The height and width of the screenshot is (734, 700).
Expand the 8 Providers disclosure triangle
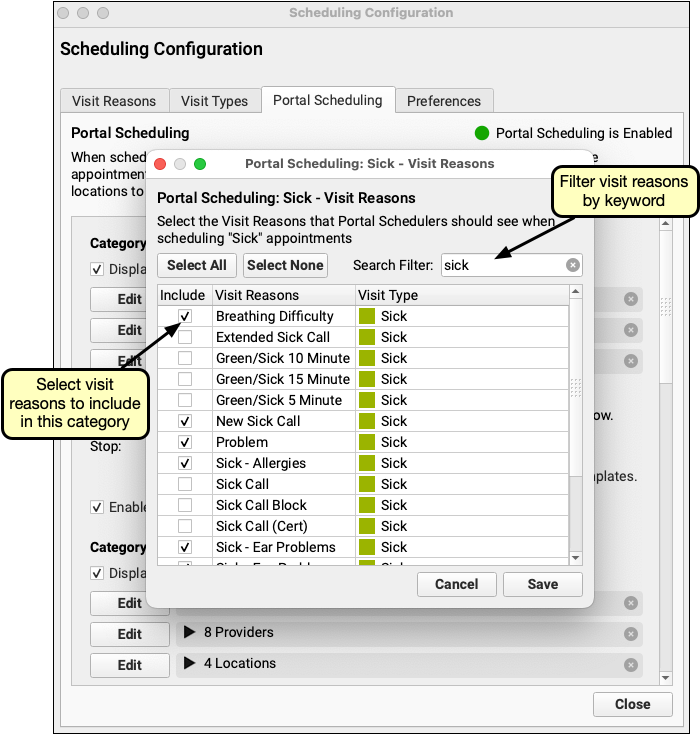click(190, 633)
